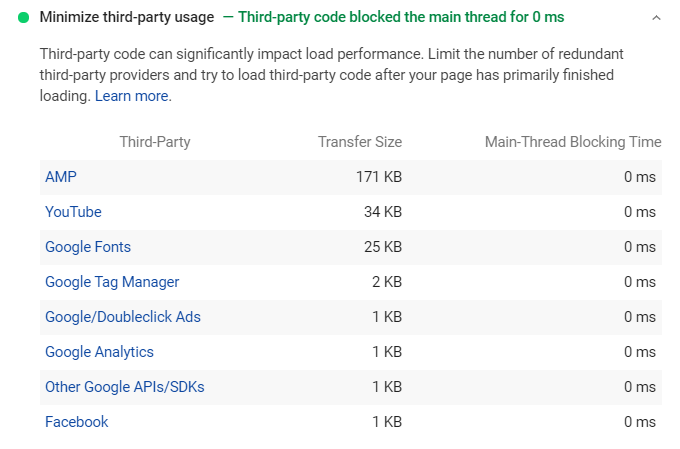This screenshot has width=680, height=449.
Task: Collapse the third-party usage audit chevron
Action: click(656, 17)
